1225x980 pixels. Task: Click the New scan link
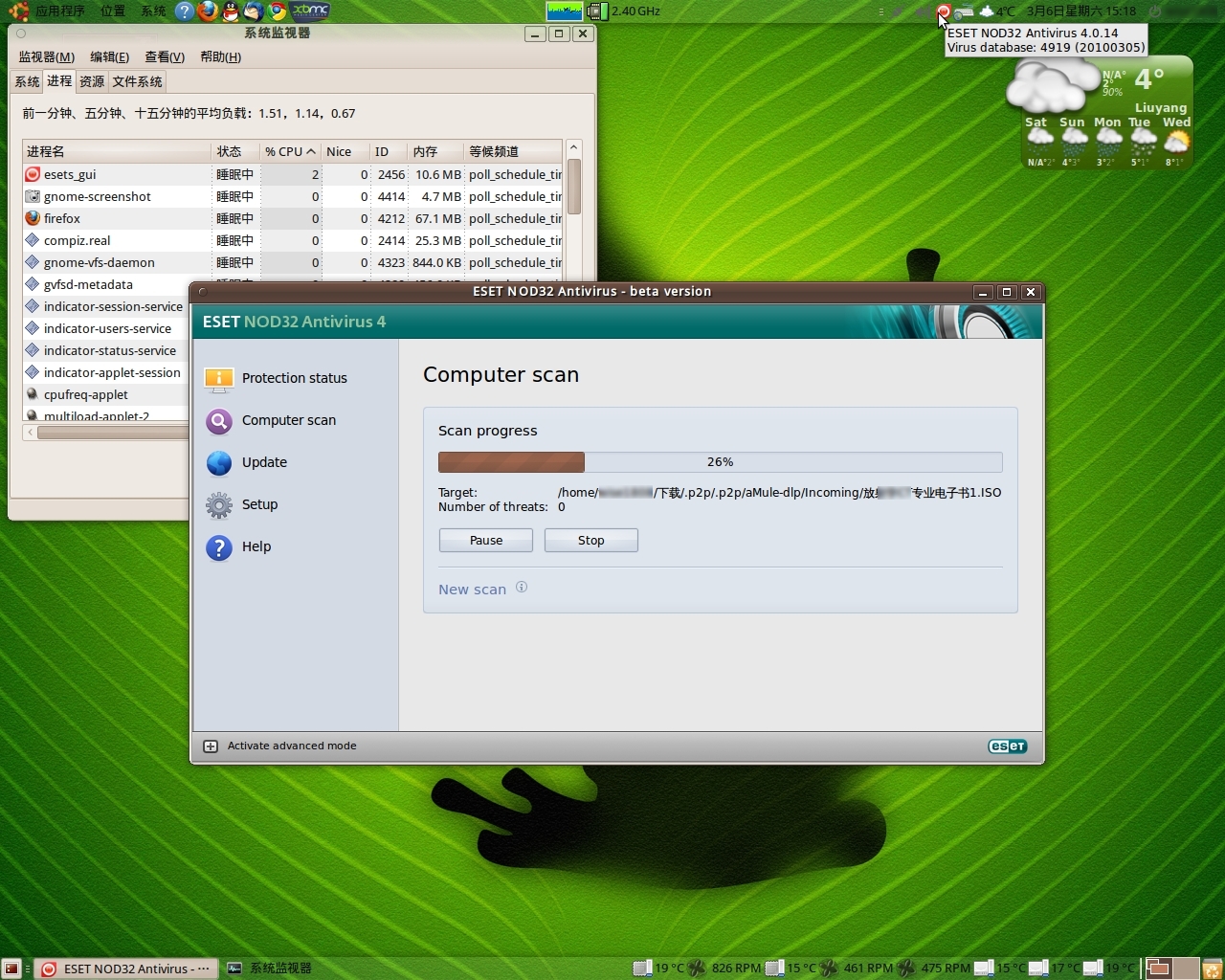473,590
